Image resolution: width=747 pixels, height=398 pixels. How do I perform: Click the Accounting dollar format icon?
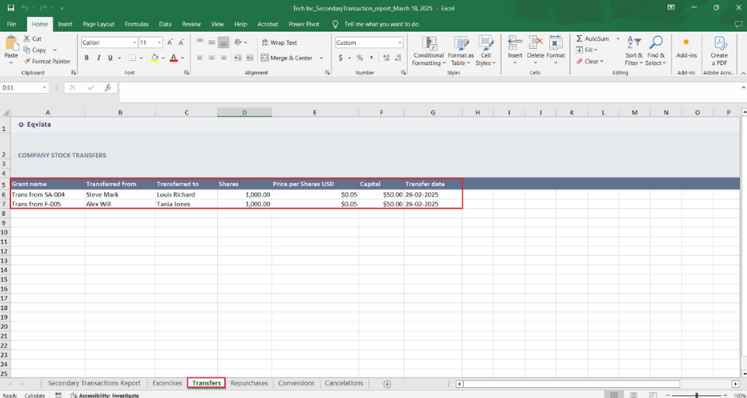point(340,58)
